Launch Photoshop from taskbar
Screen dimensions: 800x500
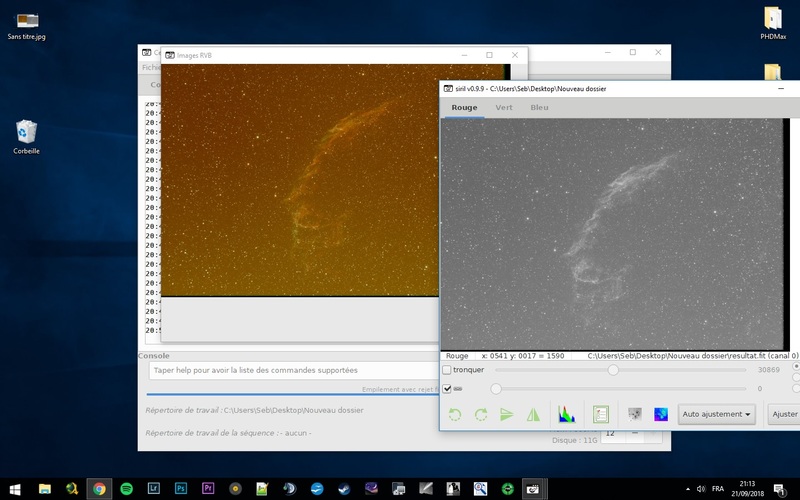180,489
